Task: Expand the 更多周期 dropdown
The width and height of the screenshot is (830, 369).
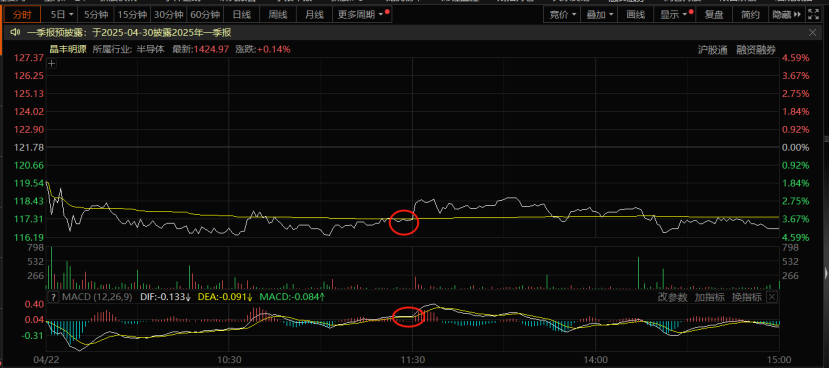Action: tap(362, 15)
